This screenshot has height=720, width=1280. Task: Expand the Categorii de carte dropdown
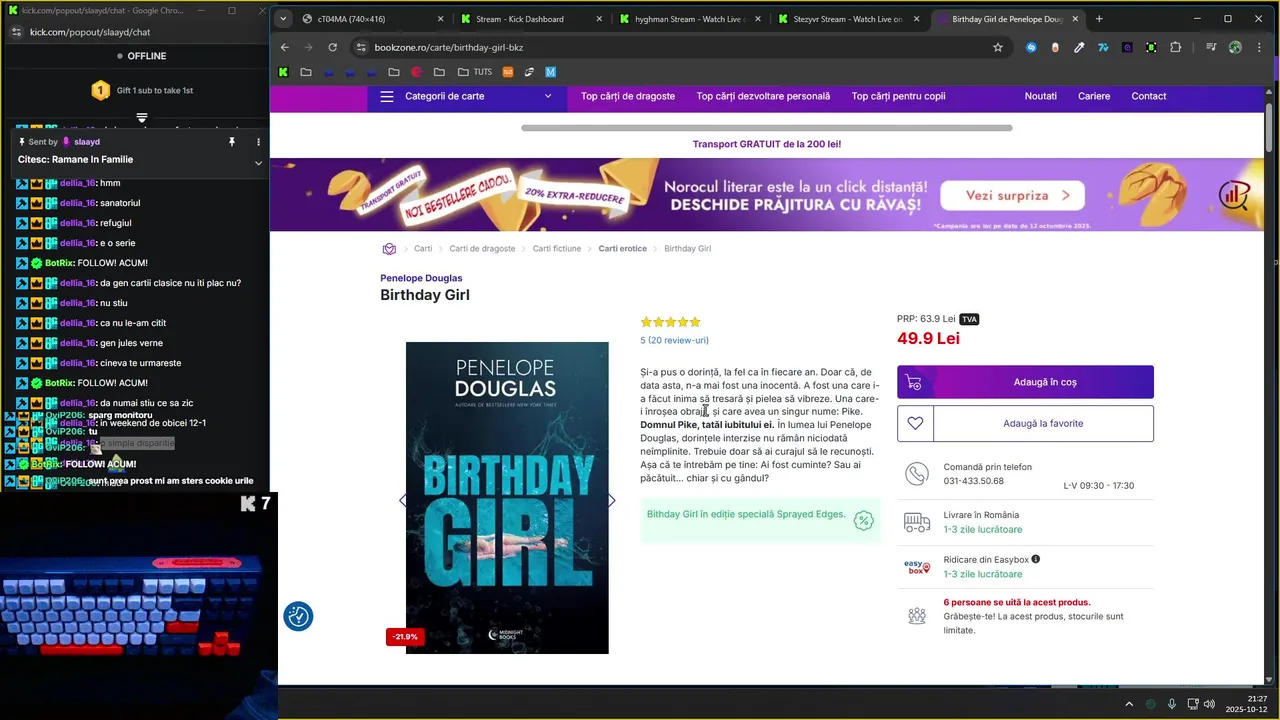click(x=467, y=96)
